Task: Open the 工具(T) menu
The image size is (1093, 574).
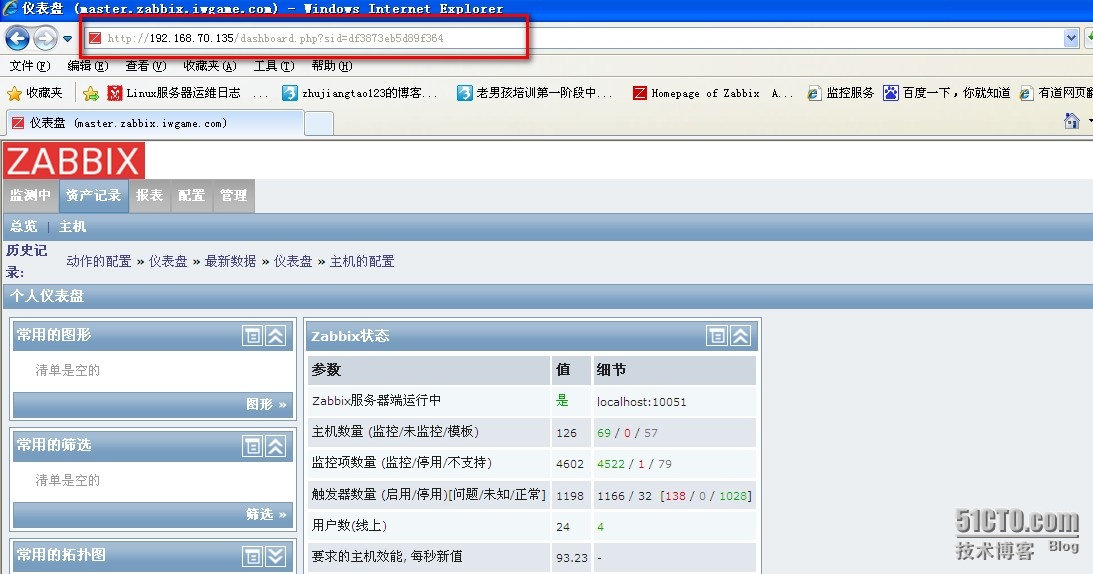Action: click(274, 66)
